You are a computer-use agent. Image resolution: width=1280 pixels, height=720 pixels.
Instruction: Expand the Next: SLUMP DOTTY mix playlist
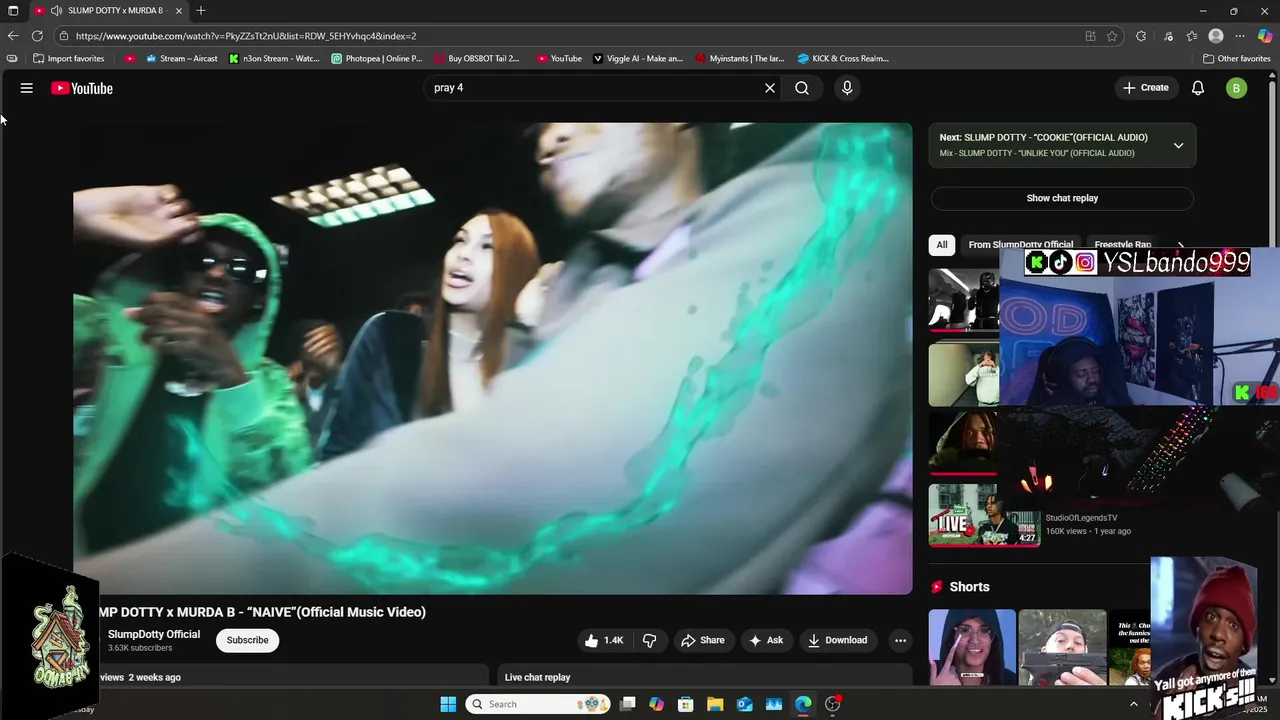pyautogui.click(x=1178, y=145)
